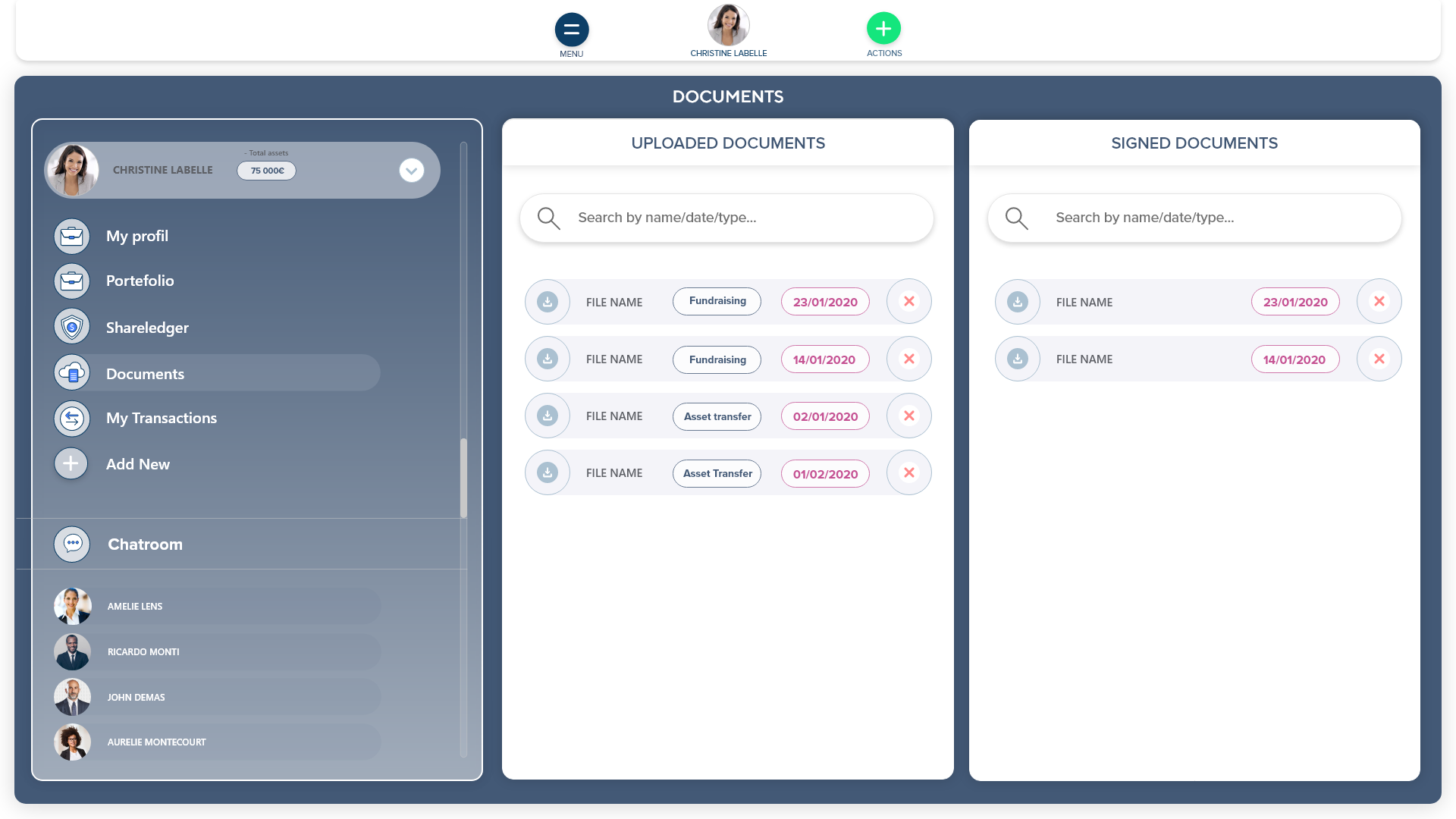Expand the Christine Labelle profile chevron
Viewport: 1456px width, 819px height.
click(411, 170)
